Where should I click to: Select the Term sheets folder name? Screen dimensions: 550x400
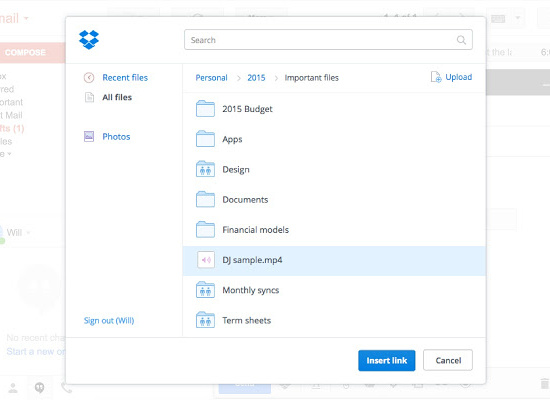pyautogui.click(x=247, y=320)
